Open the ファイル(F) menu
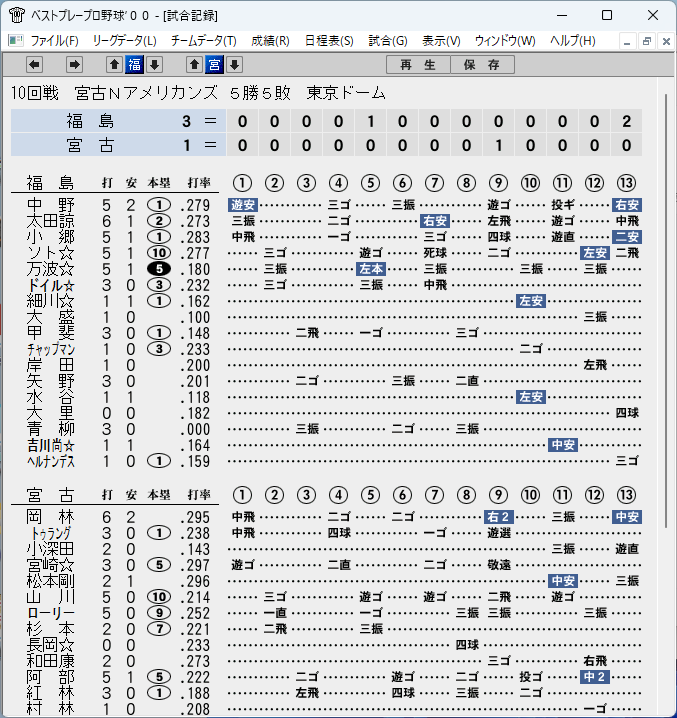 tap(55, 41)
